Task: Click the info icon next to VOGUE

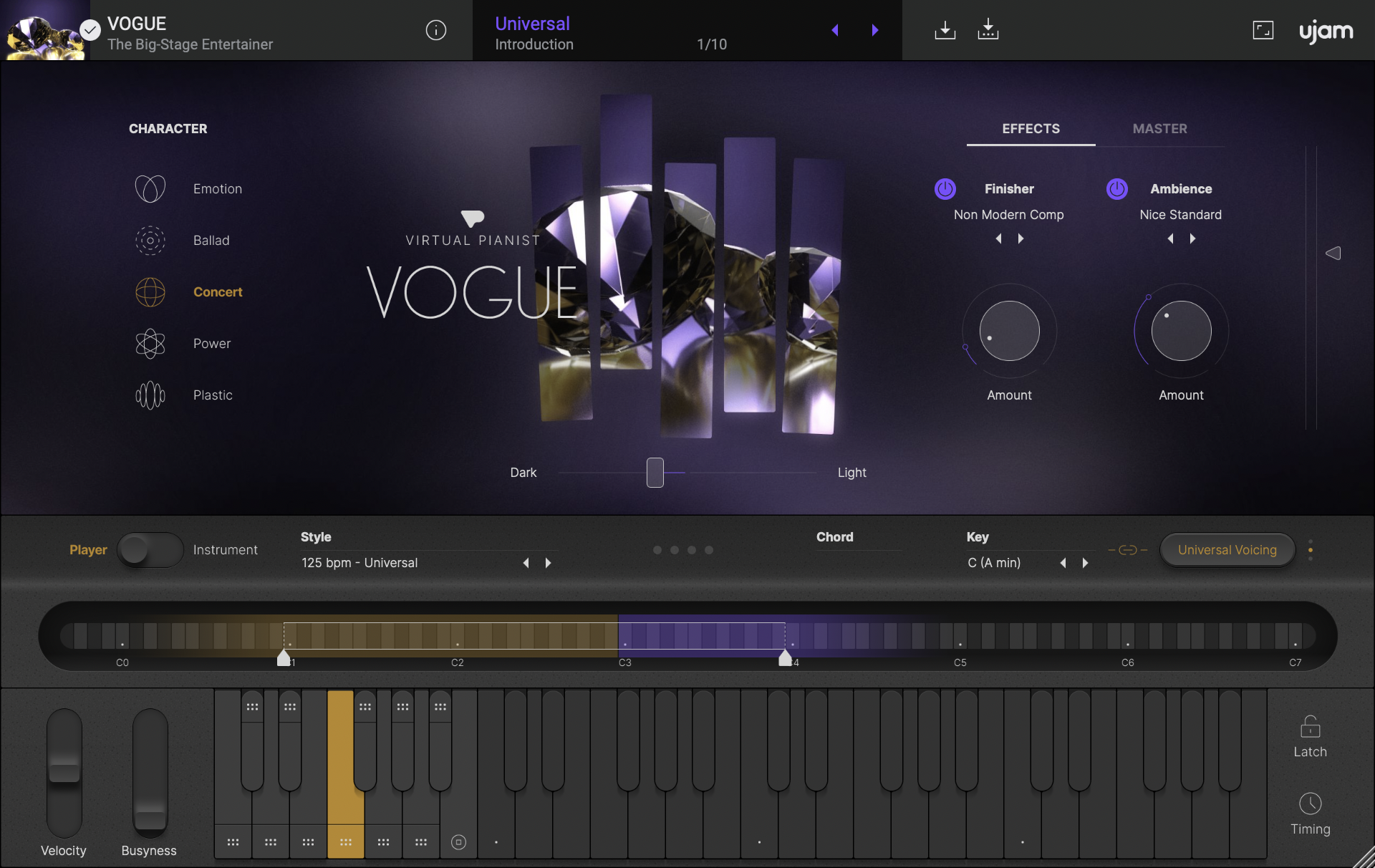Action: (x=435, y=30)
